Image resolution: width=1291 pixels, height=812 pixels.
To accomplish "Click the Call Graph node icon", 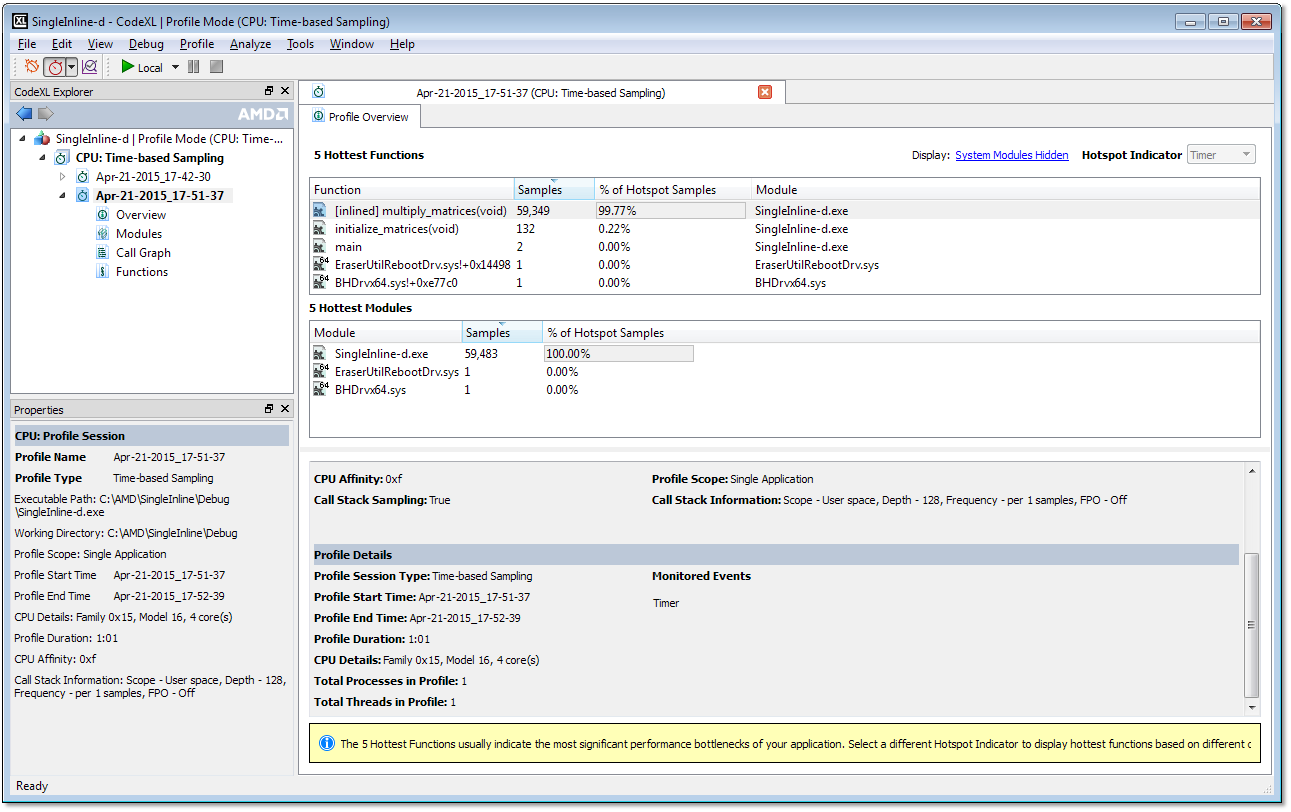I will click(102, 253).
